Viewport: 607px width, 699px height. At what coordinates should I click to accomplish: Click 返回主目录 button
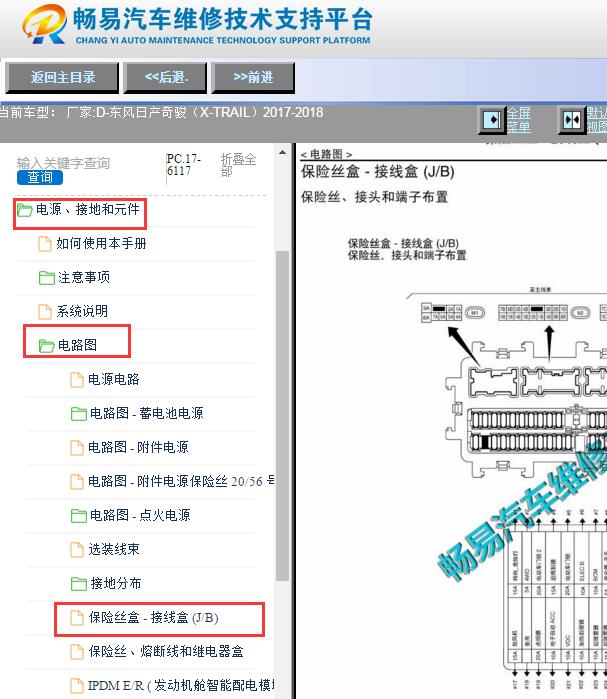click(x=62, y=78)
